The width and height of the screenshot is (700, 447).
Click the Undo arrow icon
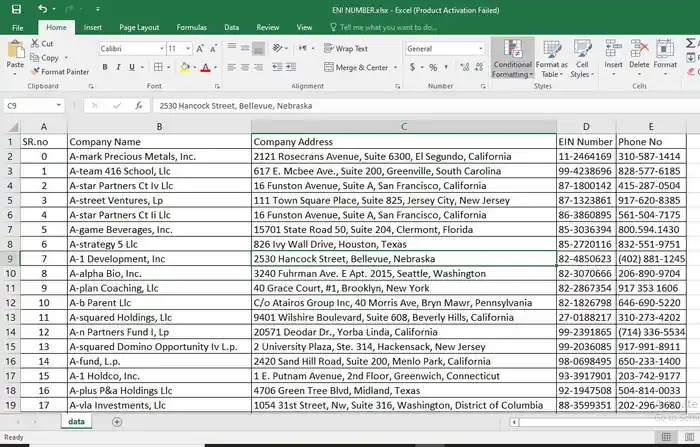pos(42,8)
